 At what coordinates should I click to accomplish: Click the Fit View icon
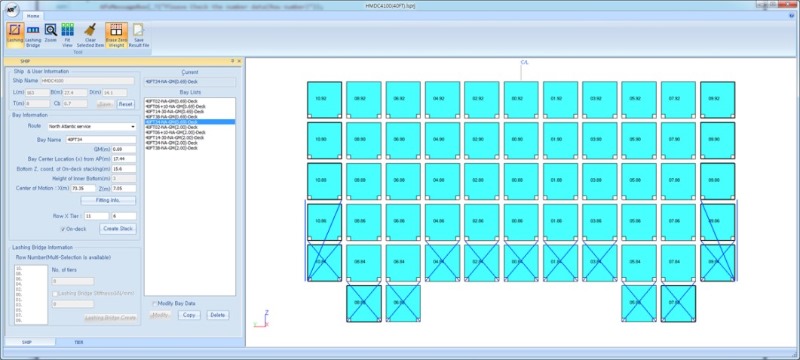click(67, 35)
